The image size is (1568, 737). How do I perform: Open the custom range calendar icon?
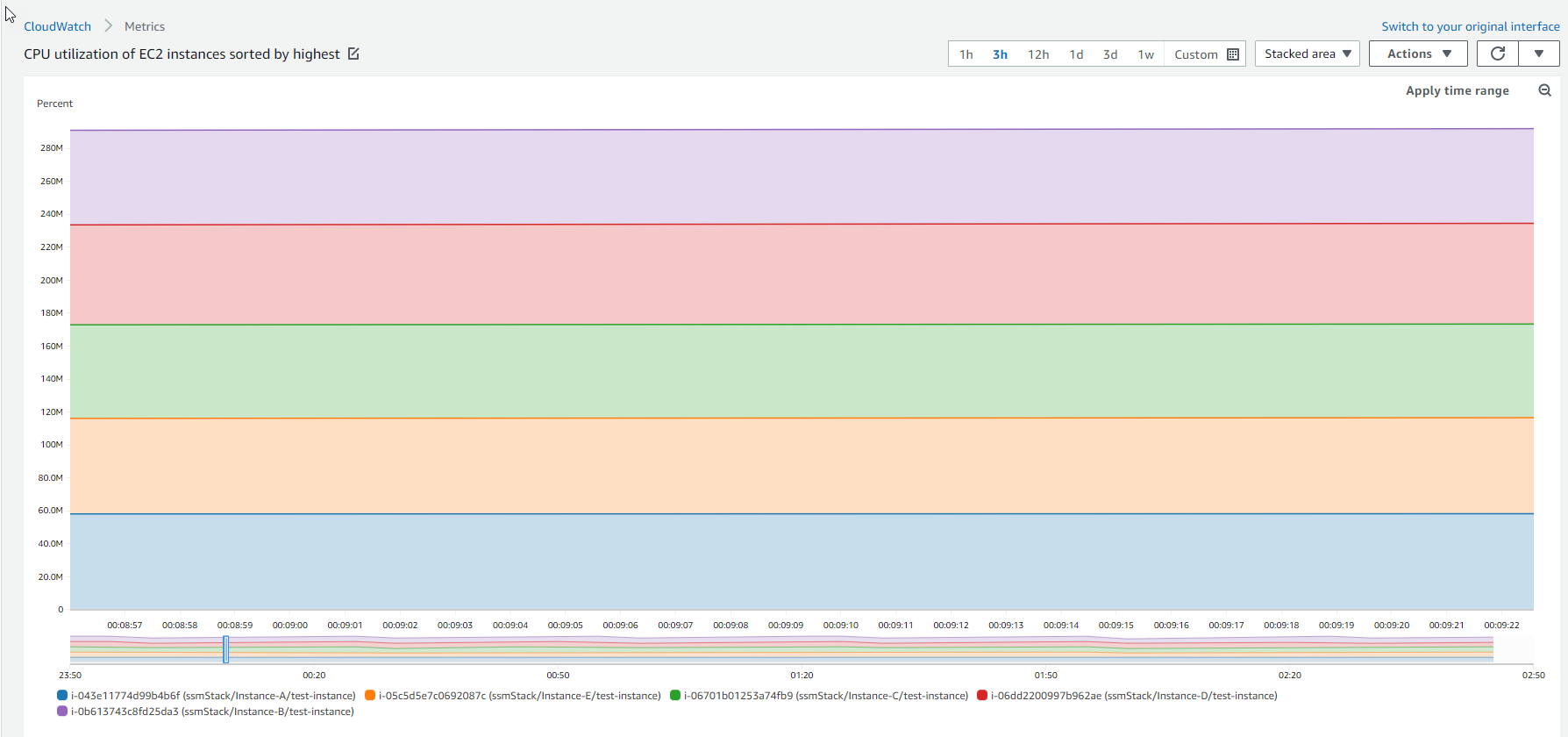pyautogui.click(x=1233, y=54)
